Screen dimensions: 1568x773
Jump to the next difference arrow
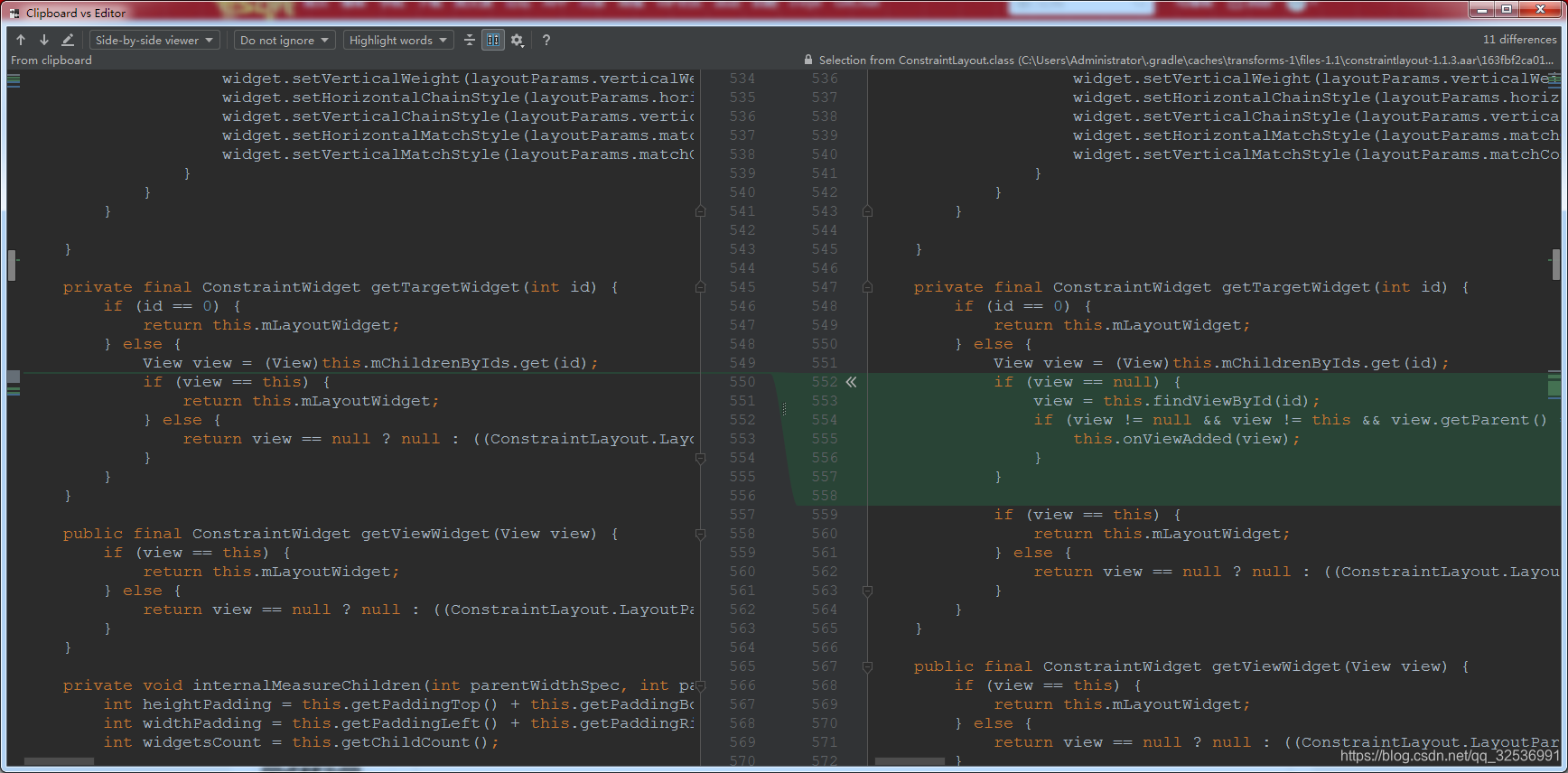43,40
